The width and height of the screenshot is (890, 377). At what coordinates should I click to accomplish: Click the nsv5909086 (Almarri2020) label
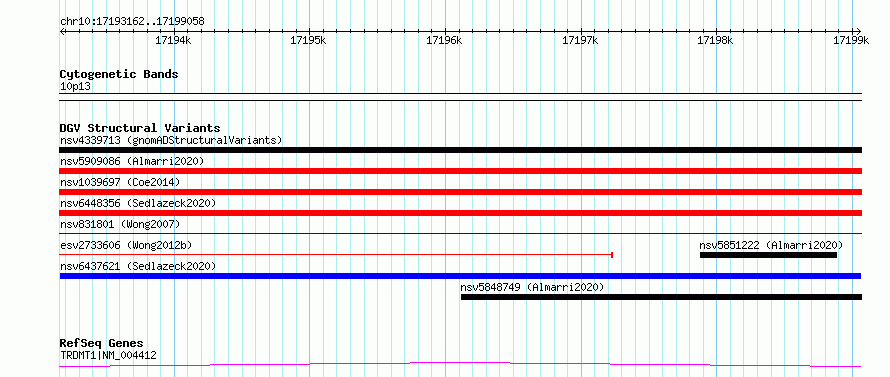click(x=132, y=161)
